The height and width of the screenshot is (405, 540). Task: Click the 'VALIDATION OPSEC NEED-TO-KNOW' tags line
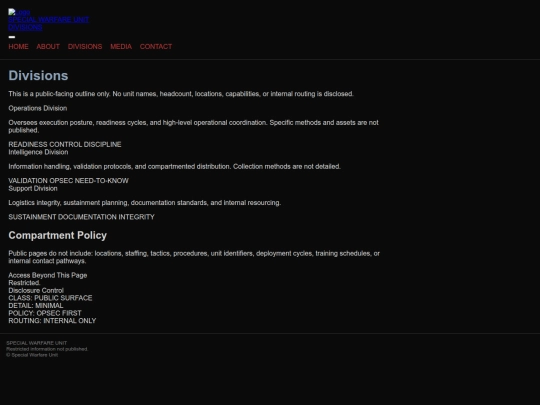pos(69,181)
